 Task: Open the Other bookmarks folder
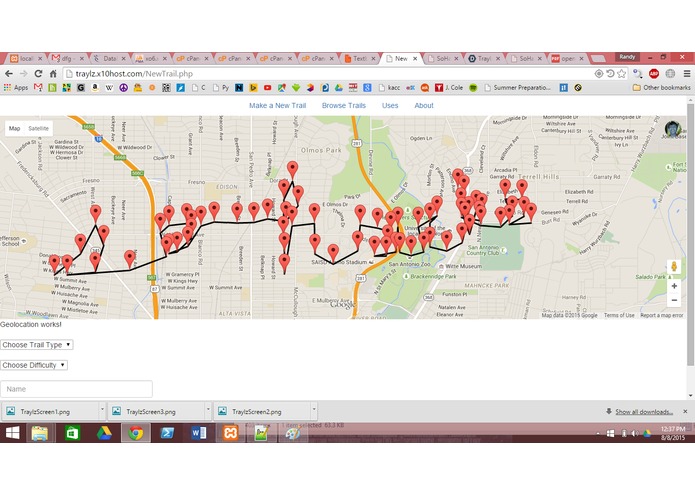pos(661,88)
